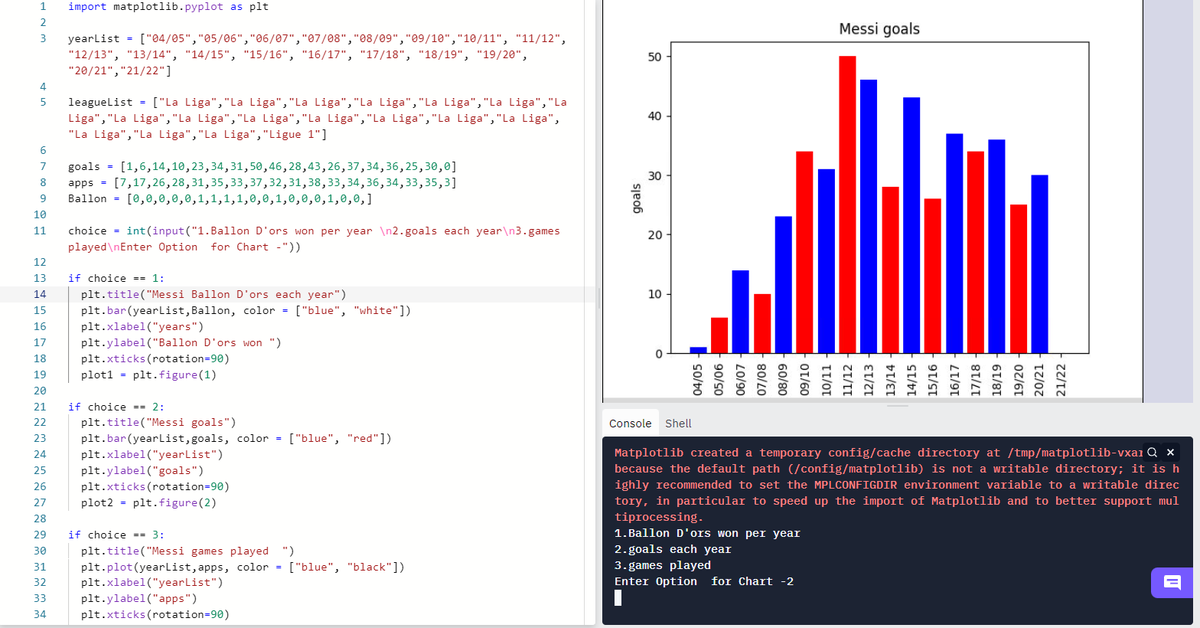Click the 'apps = [7,17,26...' code line
This screenshot has width=1200, height=628.
pos(262,182)
